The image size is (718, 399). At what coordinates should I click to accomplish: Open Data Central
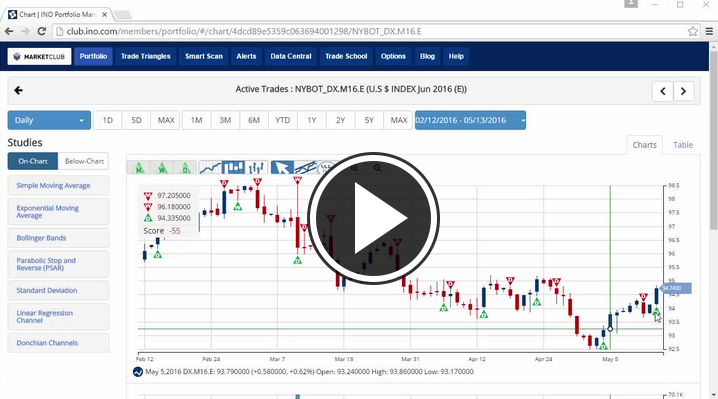pos(291,56)
